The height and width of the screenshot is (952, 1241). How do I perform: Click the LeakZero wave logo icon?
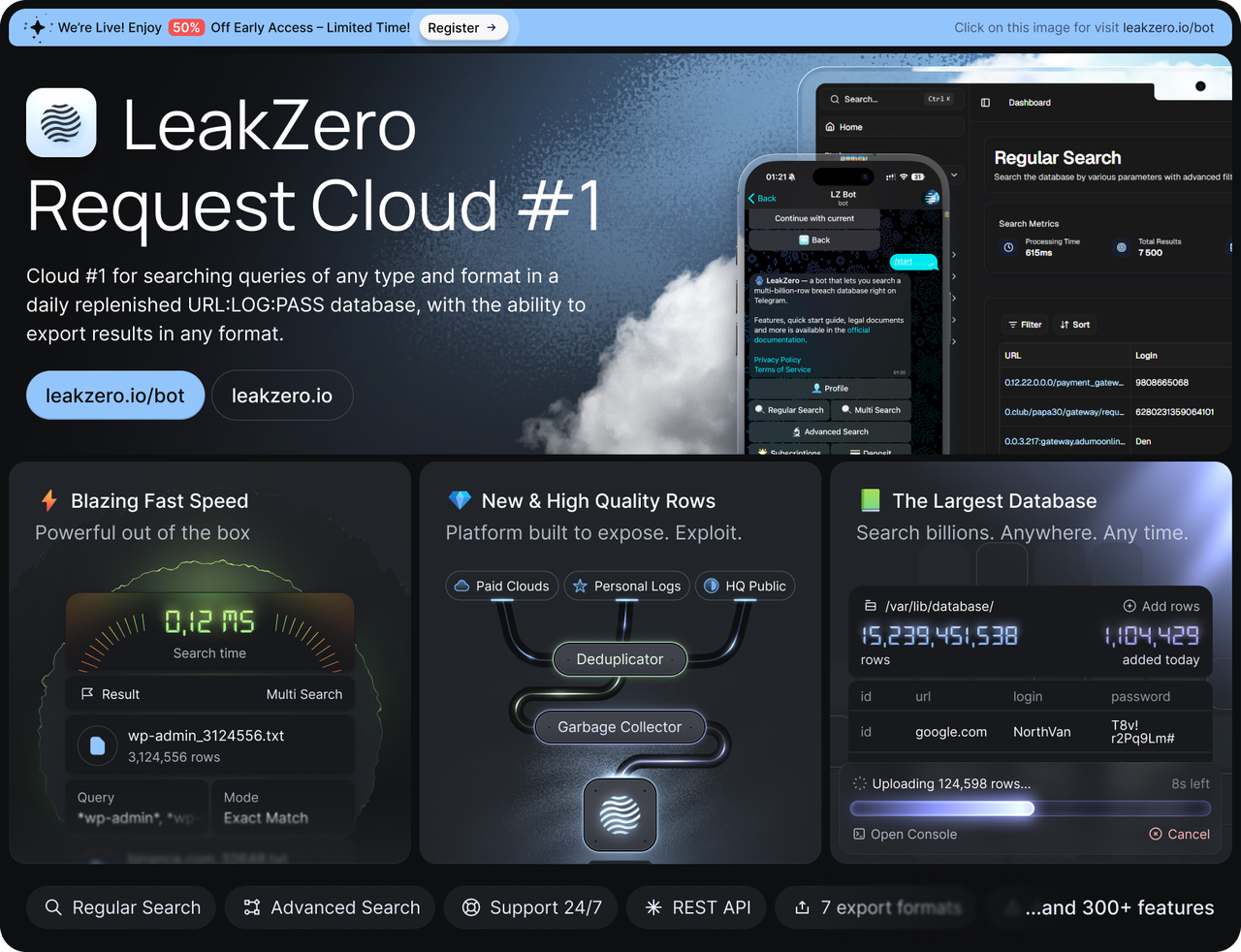[x=61, y=123]
